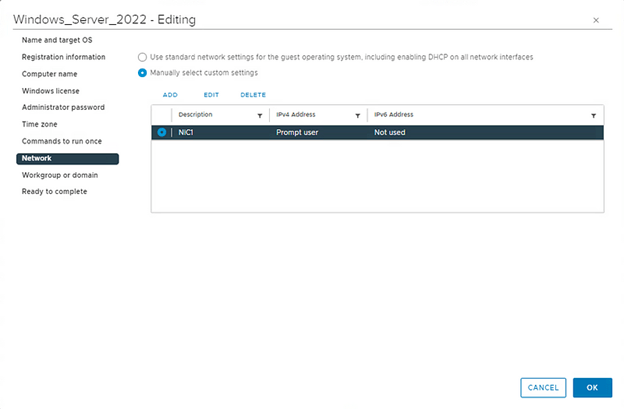
Task: Go to Workgroup or domain step
Action: point(62,175)
